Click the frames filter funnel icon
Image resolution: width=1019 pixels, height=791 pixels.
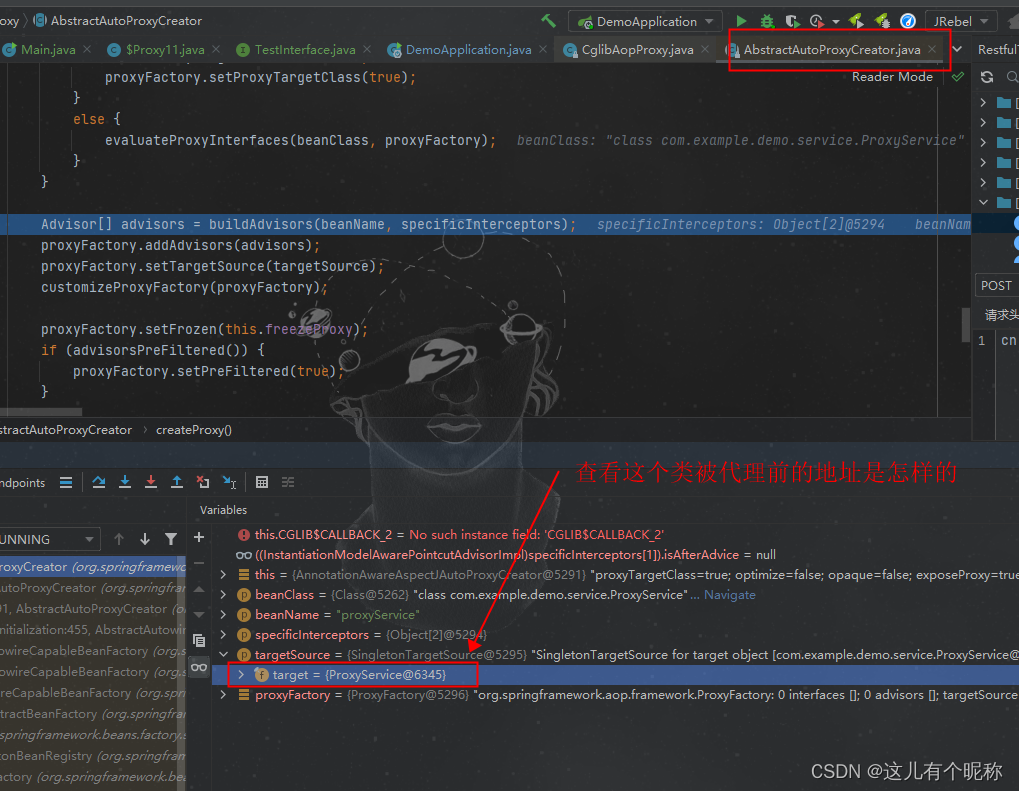pyautogui.click(x=171, y=539)
